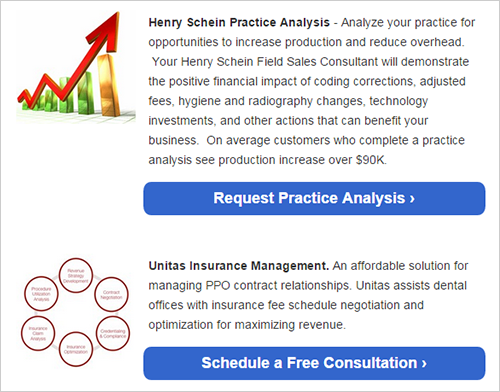Click the Request Practice Analysis button

coord(314,198)
